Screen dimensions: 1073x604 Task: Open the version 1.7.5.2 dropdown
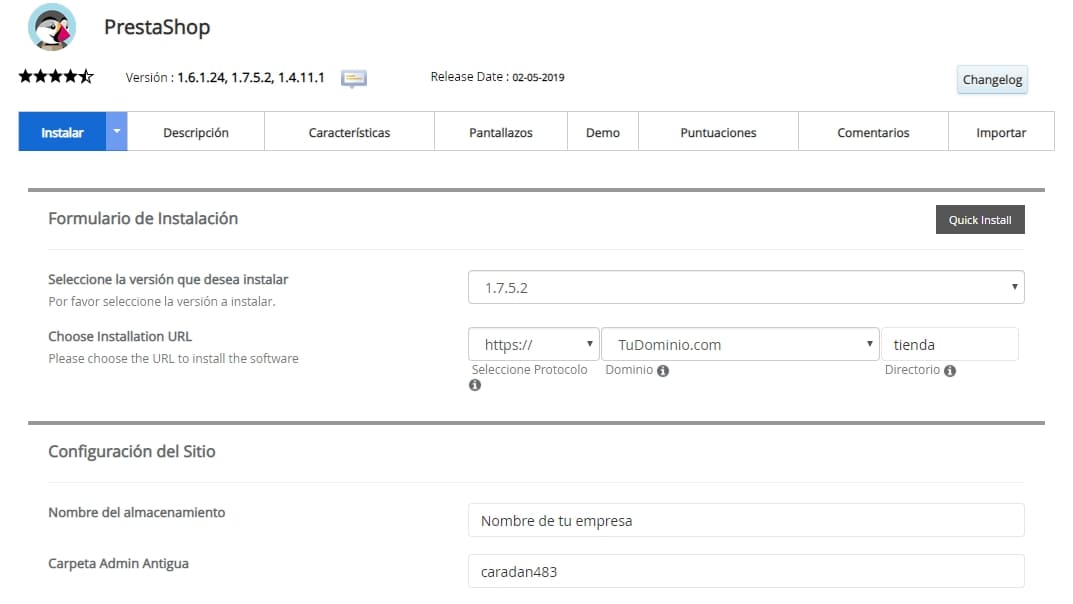746,287
